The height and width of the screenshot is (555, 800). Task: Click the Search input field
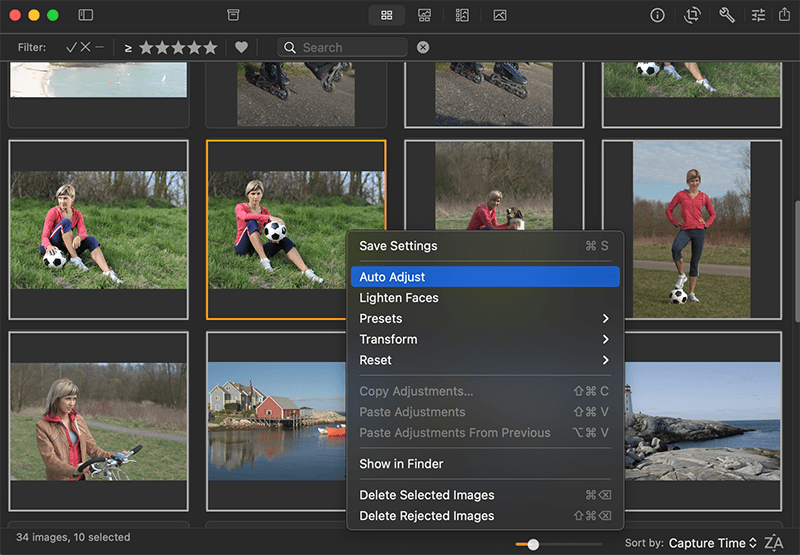tap(342, 47)
